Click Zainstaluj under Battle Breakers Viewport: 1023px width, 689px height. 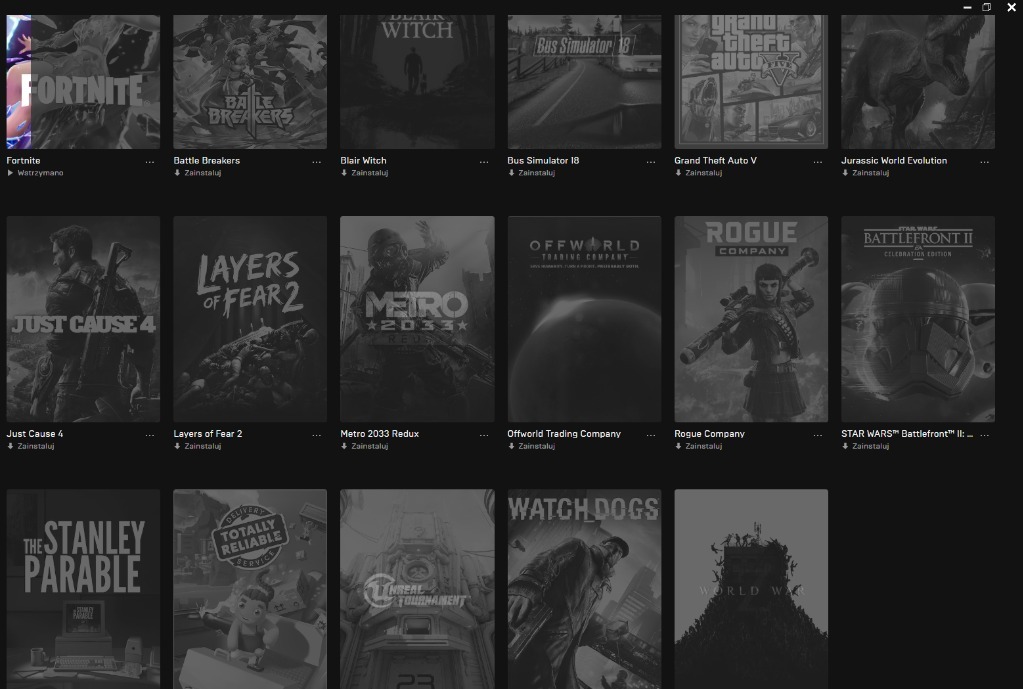198,173
